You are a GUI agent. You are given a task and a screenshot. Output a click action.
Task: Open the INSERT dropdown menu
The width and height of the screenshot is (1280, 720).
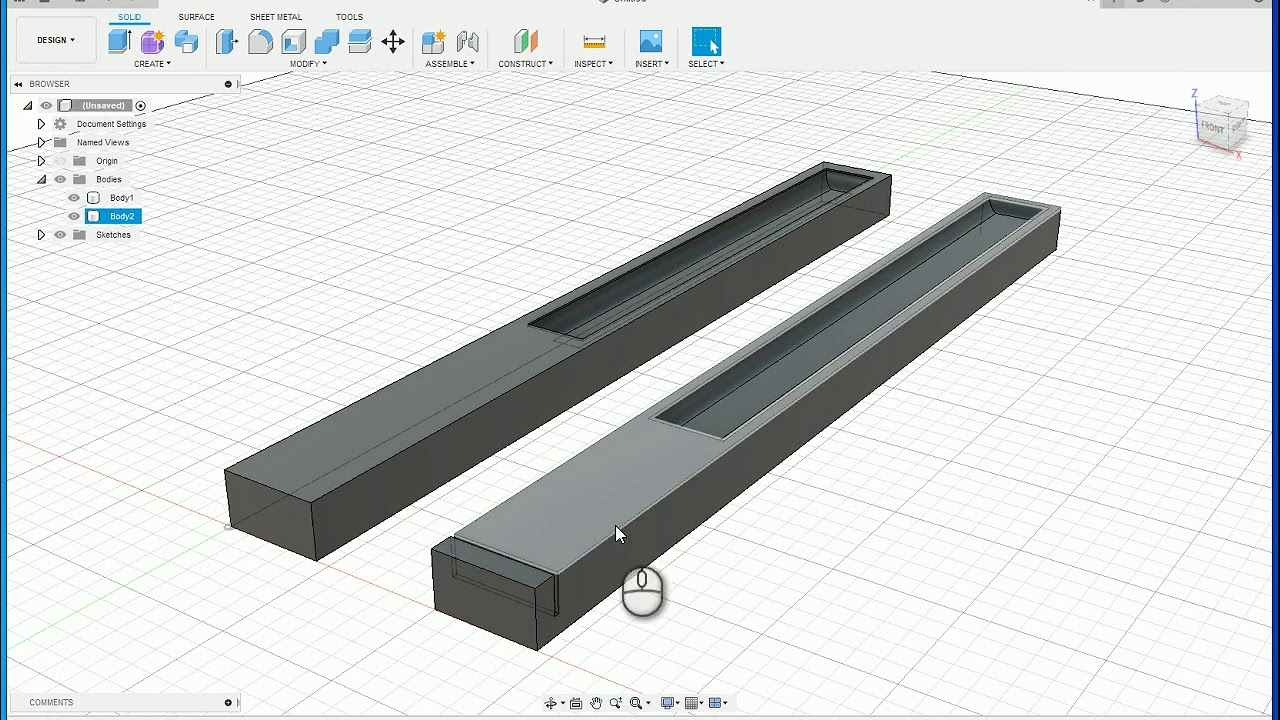[x=652, y=64]
